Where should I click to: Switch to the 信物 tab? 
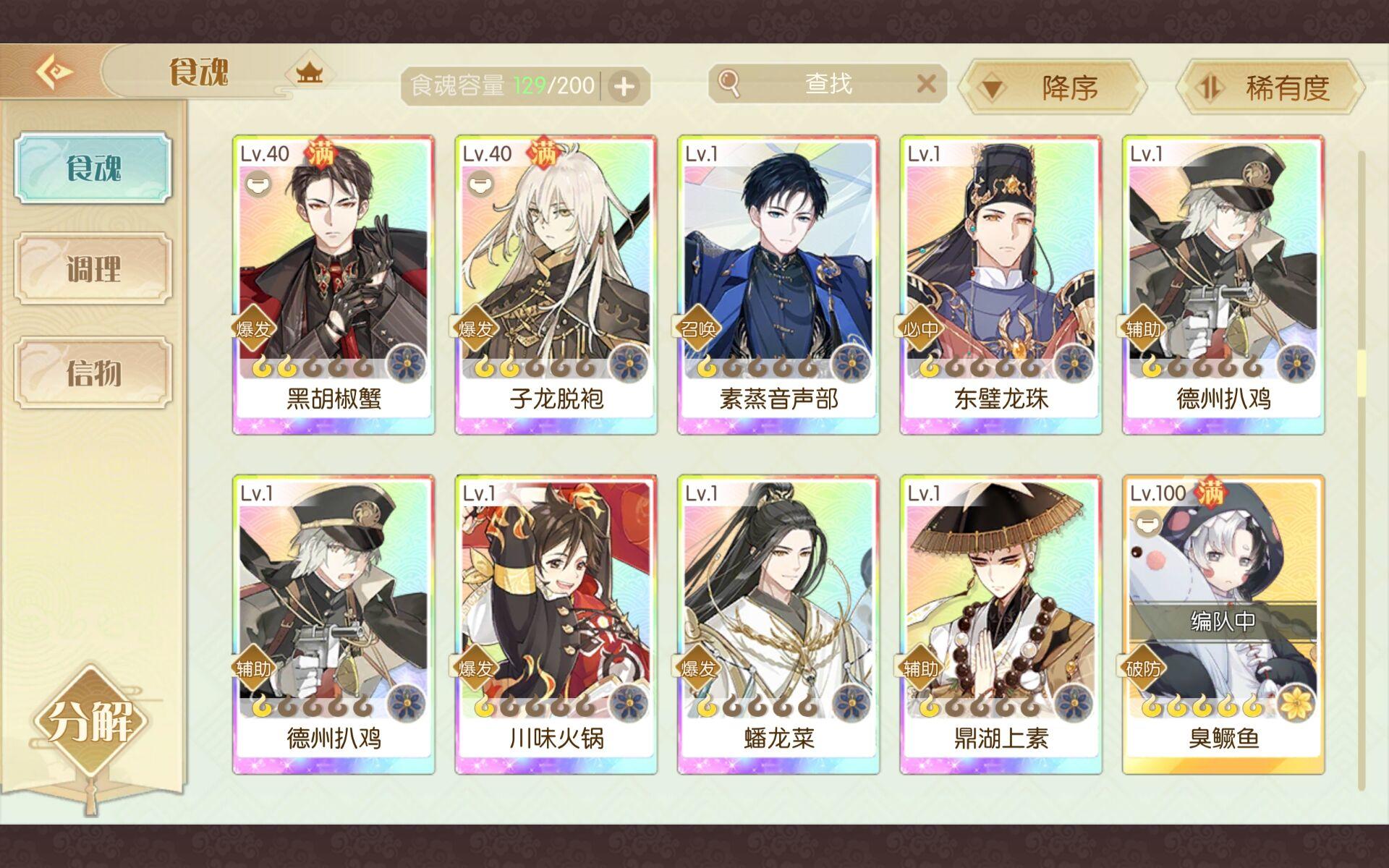point(93,373)
